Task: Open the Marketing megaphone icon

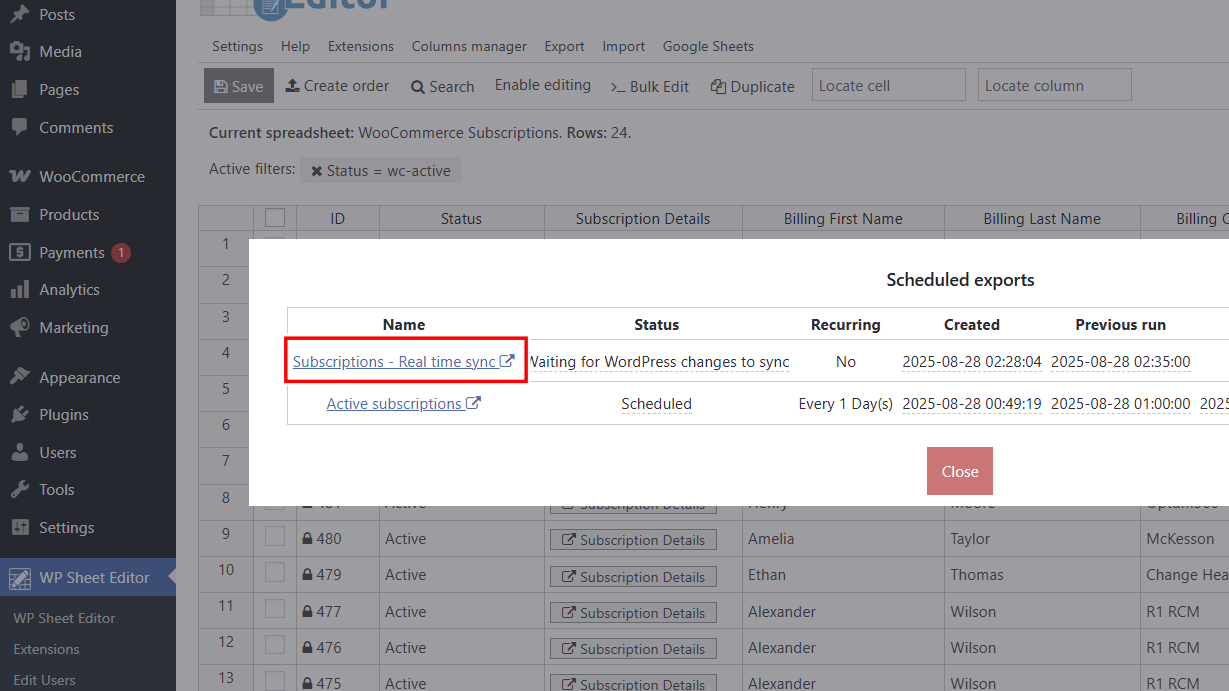Action: click(19, 327)
